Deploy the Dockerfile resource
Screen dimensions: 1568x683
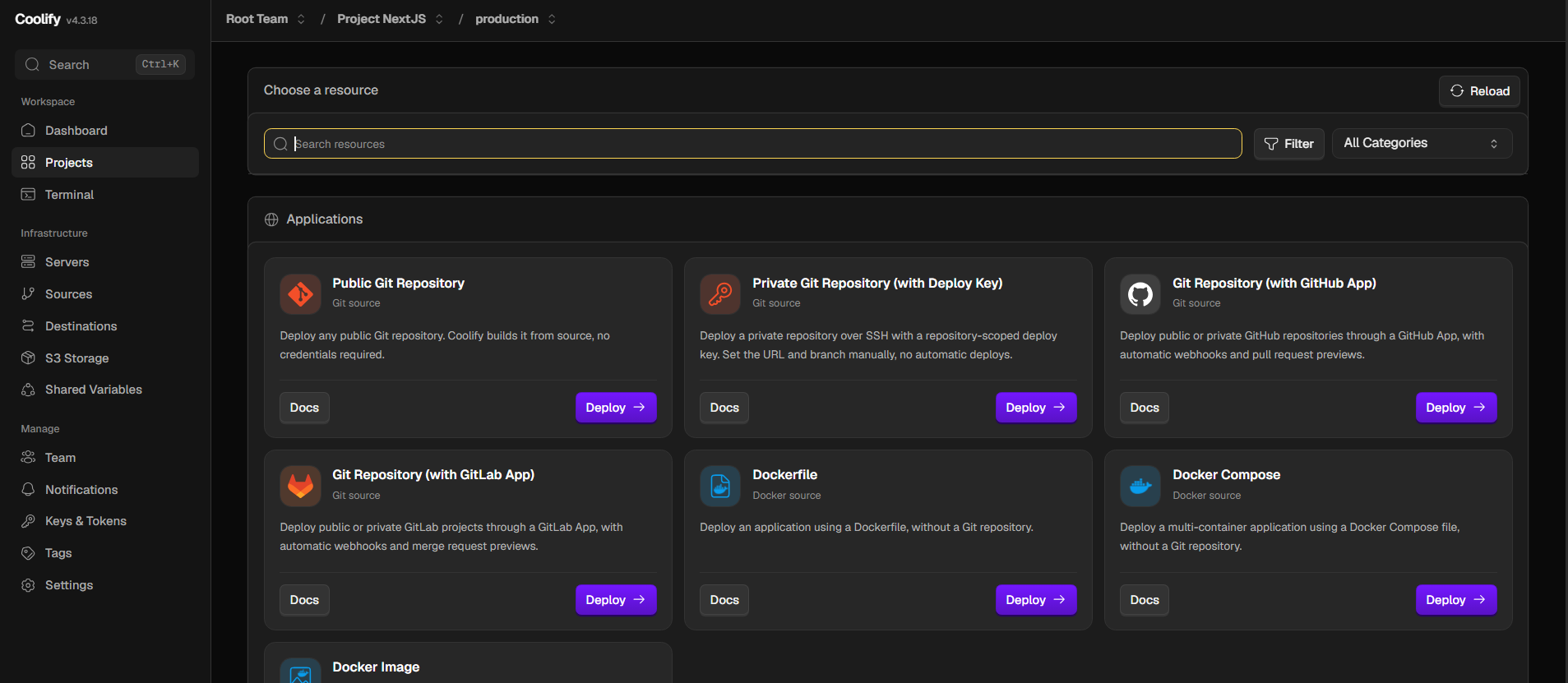point(1036,600)
